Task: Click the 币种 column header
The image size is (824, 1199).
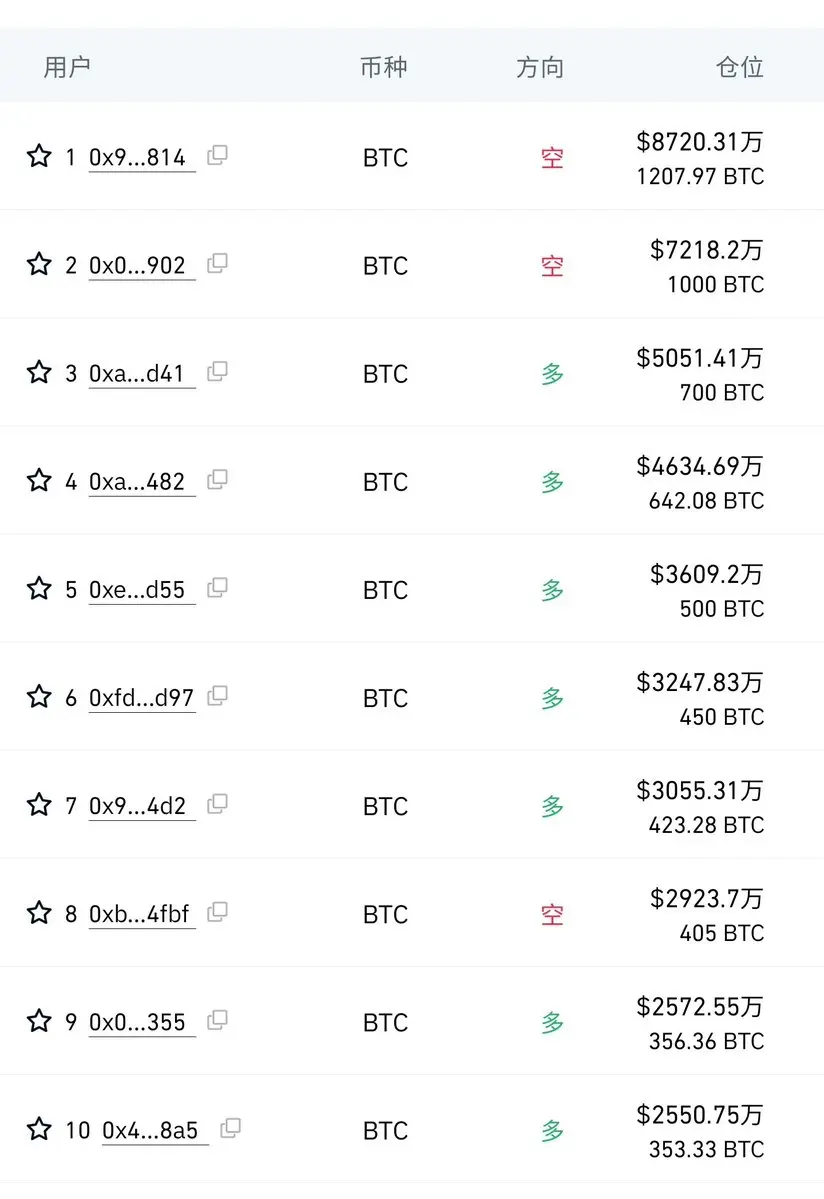Action: [384, 67]
